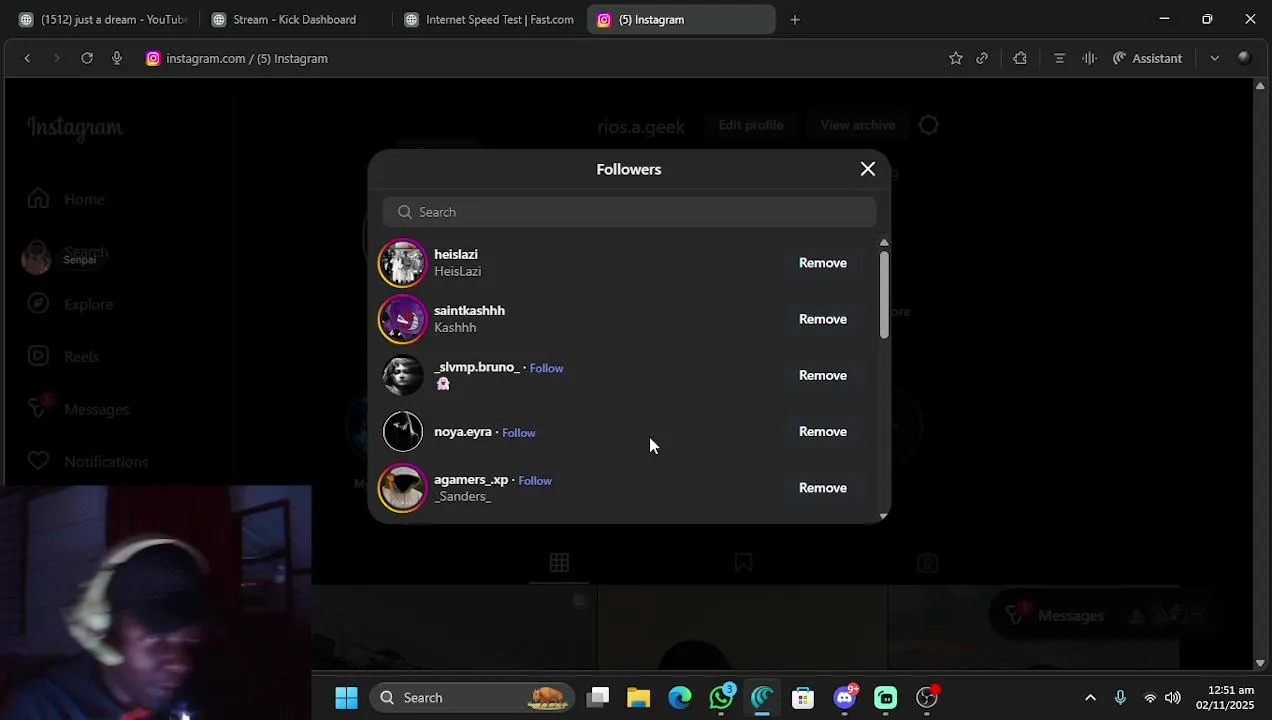The height and width of the screenshot is (720, 1272).
Task: Open the Instagram Home sidebar item
Action: tap(66, 199)
